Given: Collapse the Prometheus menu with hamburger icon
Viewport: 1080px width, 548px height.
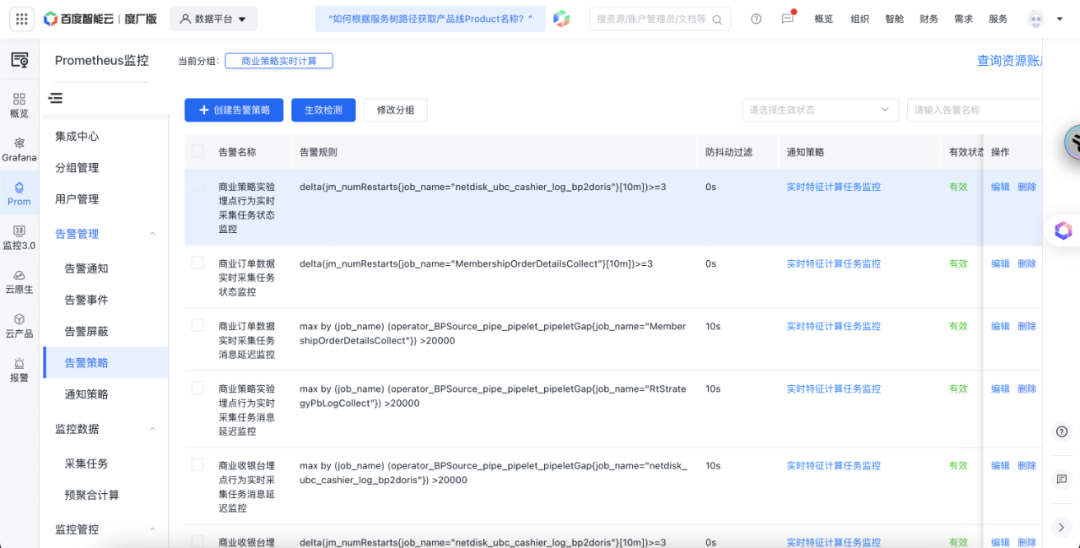Looking at the screenshot, I should click(56, 98).
